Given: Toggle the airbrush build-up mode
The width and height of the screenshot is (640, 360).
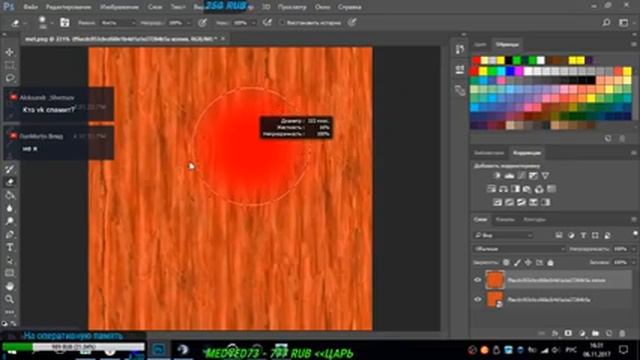Looking at the screenshot, I should click(267, 22).
